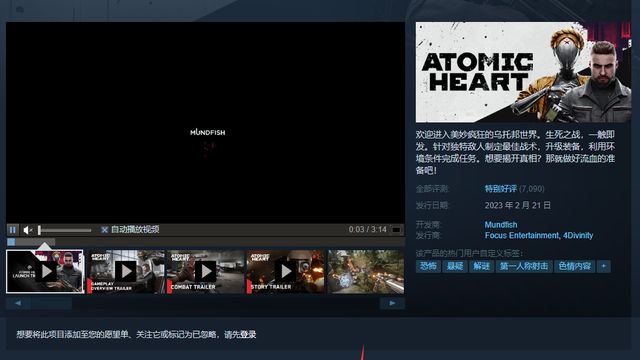Select the 悬疑 tag

pyautogui.click(x=455, y=266)
